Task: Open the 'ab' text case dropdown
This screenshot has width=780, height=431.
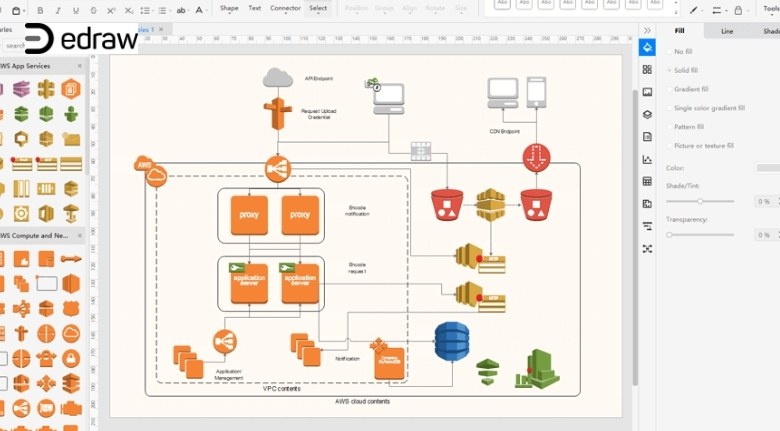Action: pyautogui.click(x=182, y=10)
